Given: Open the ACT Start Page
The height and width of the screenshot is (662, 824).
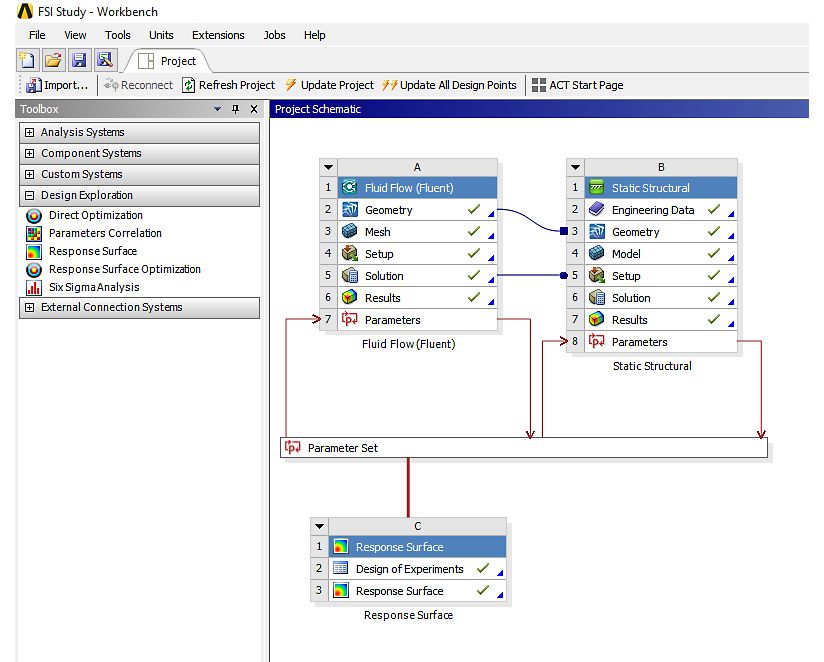Looking at the screenshot, I should (578, 85).
